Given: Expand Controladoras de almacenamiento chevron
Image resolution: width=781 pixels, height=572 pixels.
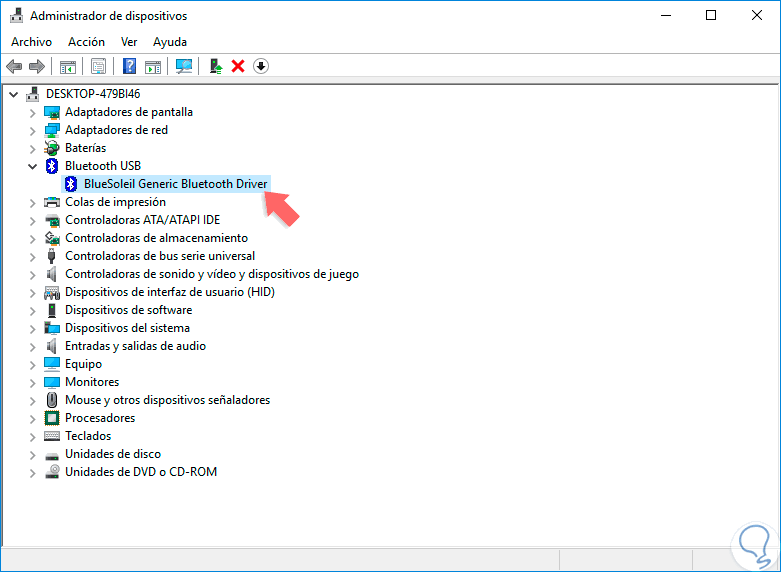Looking at the screenshot, I should (32, 239).
